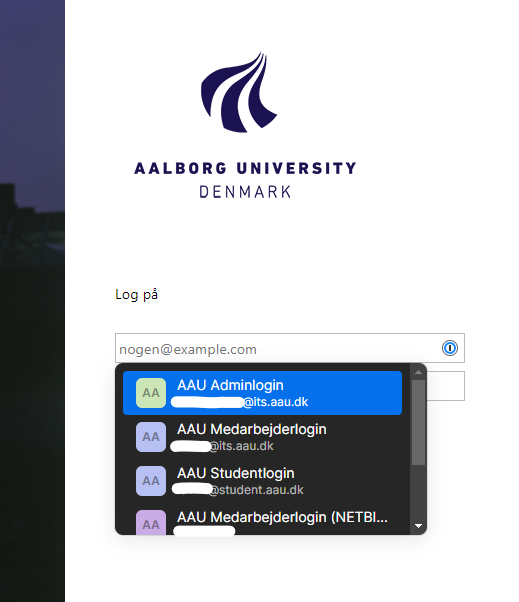This screenshot has height=602, width=519.
Task: Click the DENMARK text under the logo
Action: click(x=245, y=192)
